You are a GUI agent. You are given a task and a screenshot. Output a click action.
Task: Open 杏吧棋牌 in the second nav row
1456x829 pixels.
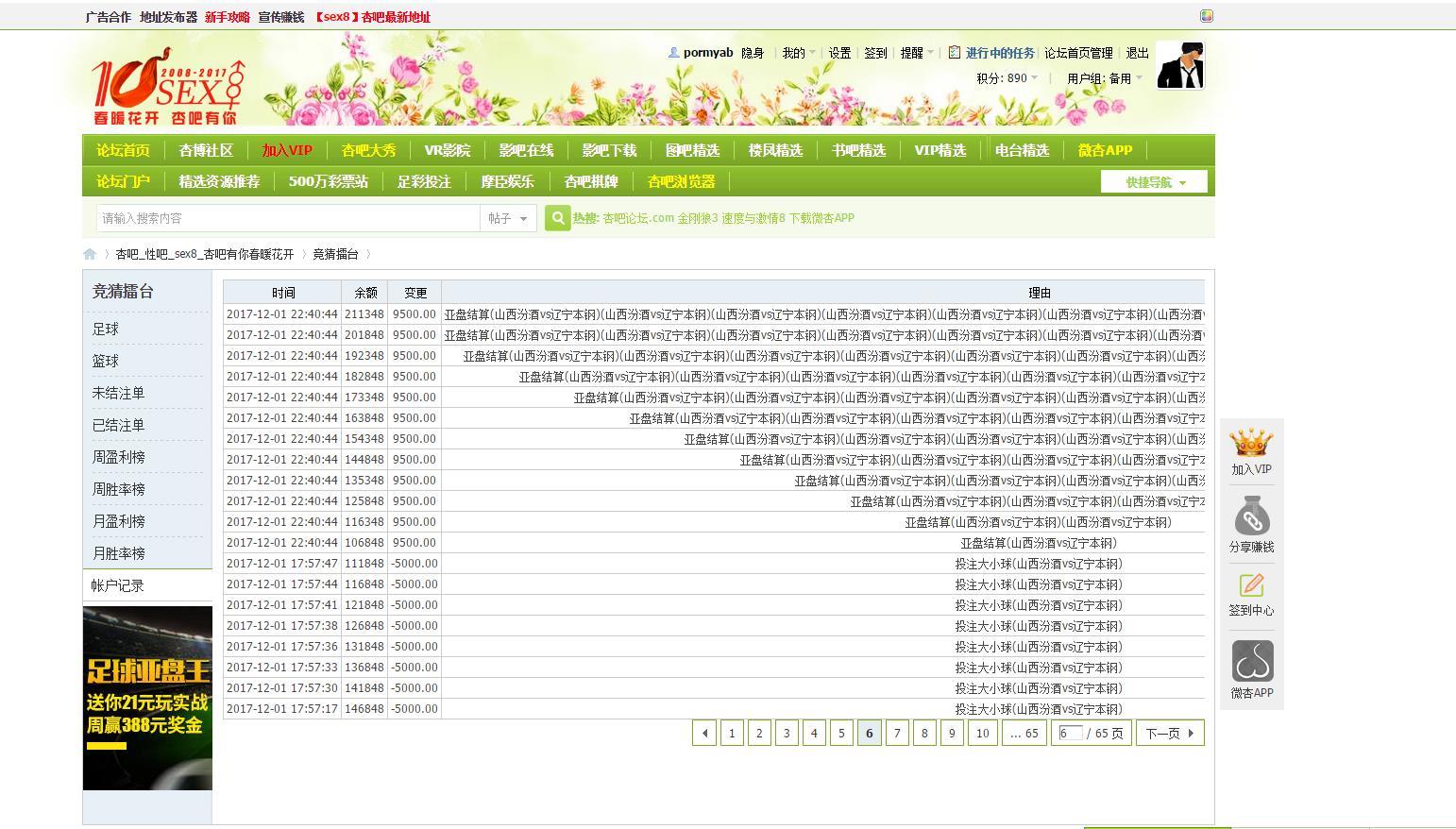click(x=591, y=181)
